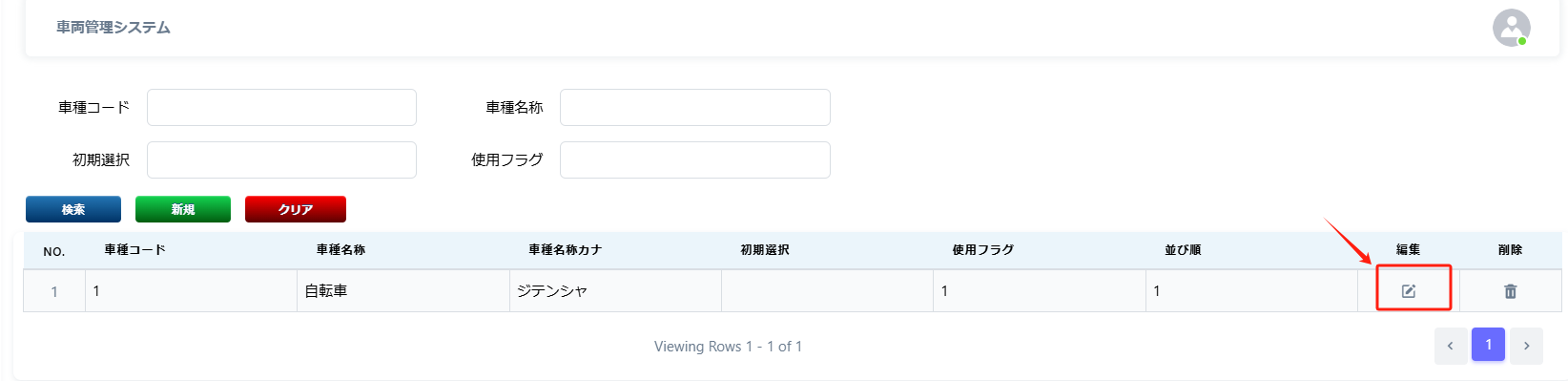Focus the 車種コード input field
The width and height of the screenshot is (1568, 381).
coord(281,107)
